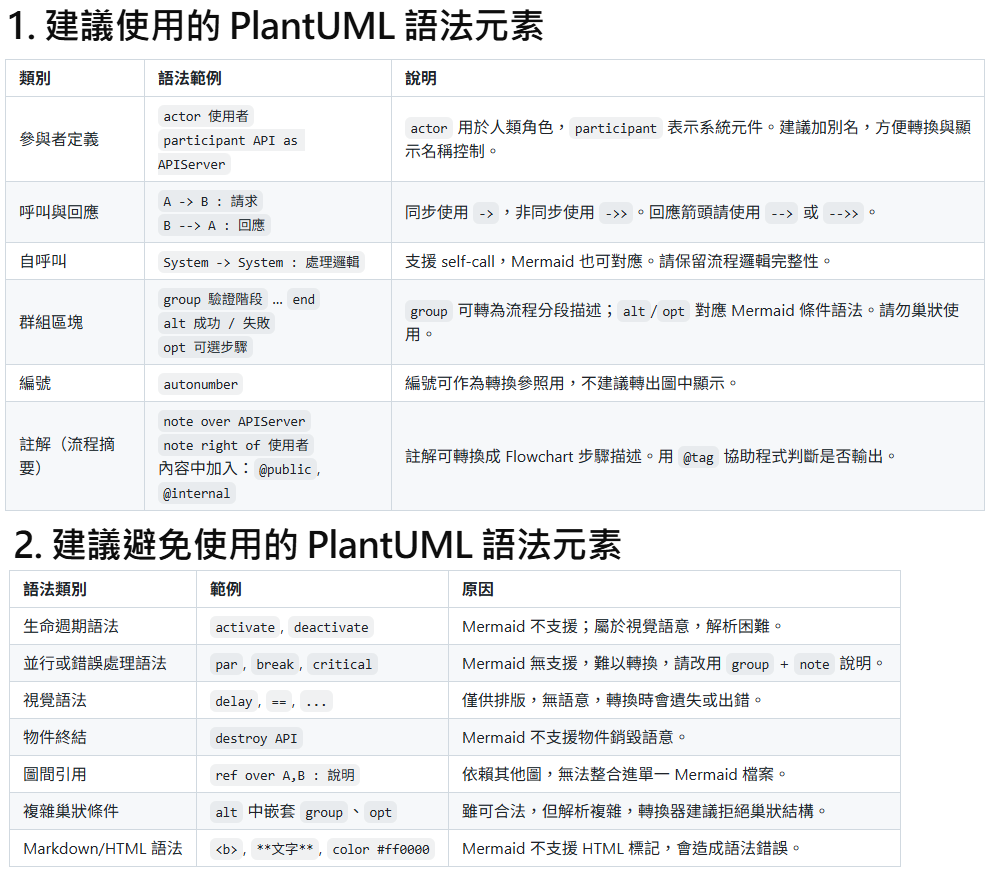Select the "group 驗證階段" code snippet
This screenshot has width=990, height=869.
(x=213, y=299)
